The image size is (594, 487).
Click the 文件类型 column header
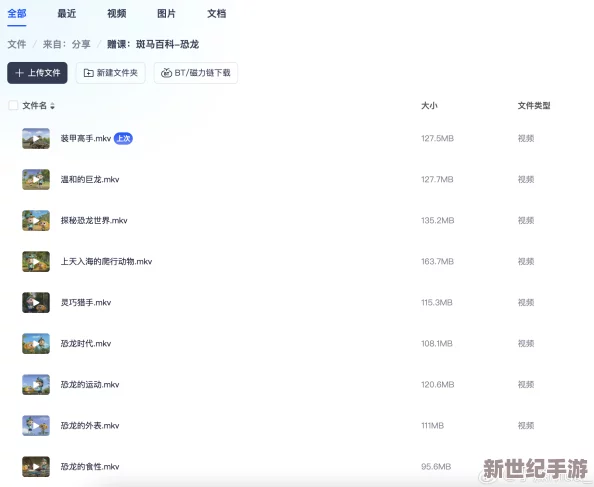point(534,106)
